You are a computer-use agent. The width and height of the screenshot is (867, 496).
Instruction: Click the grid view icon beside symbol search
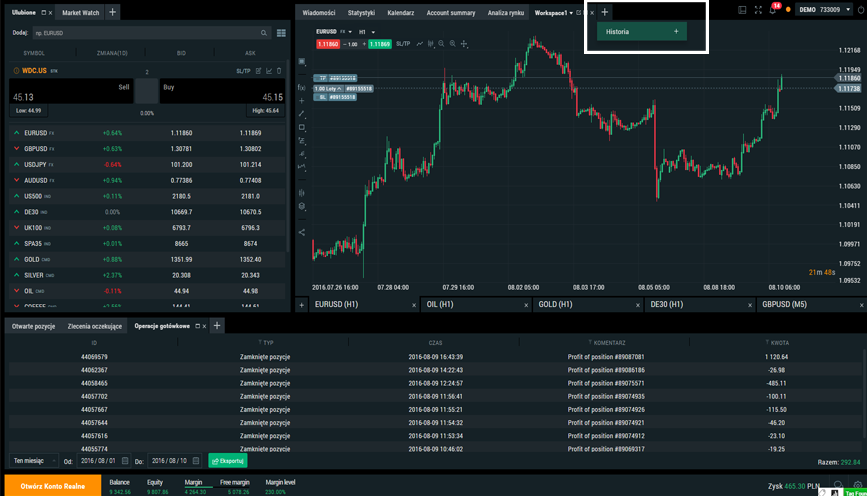(281, 33)
